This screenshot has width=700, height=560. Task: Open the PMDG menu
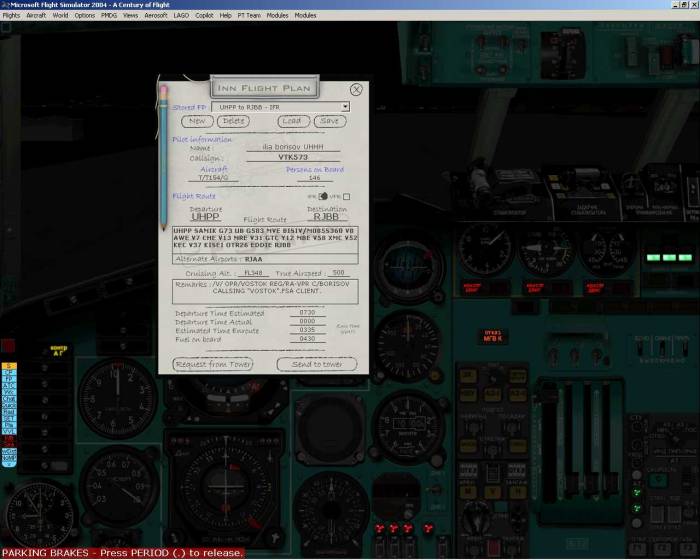point(109,16)
